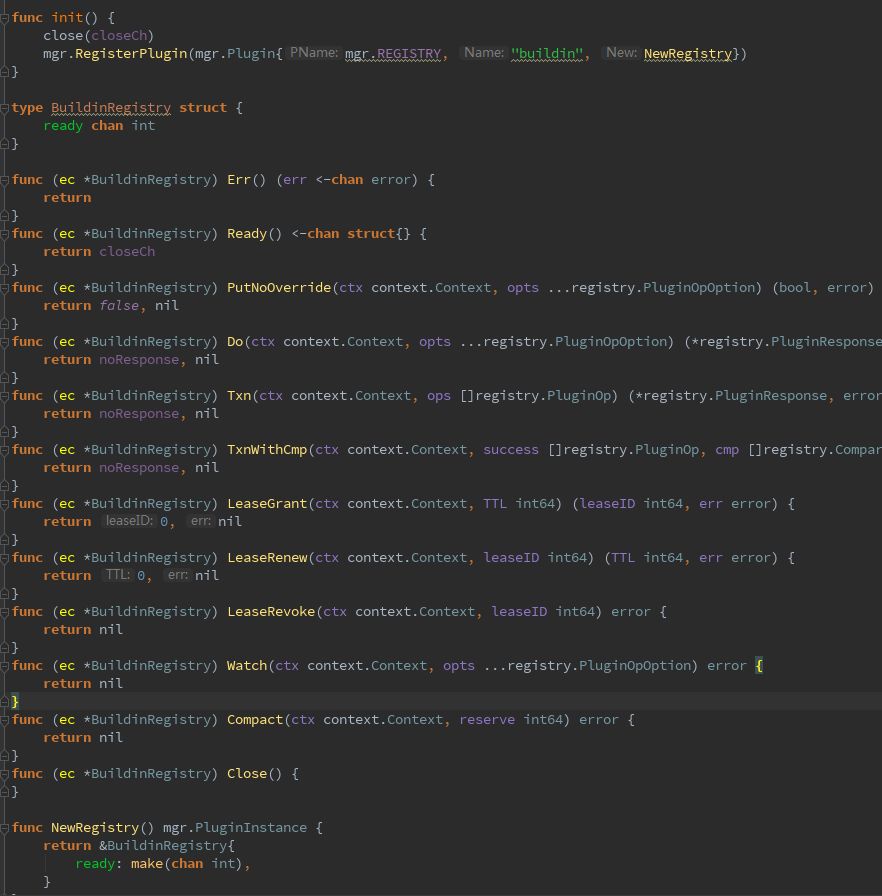The image size is (882, 896).
Task: Collapse the Compact method fold marker
Action: point(5,720)
